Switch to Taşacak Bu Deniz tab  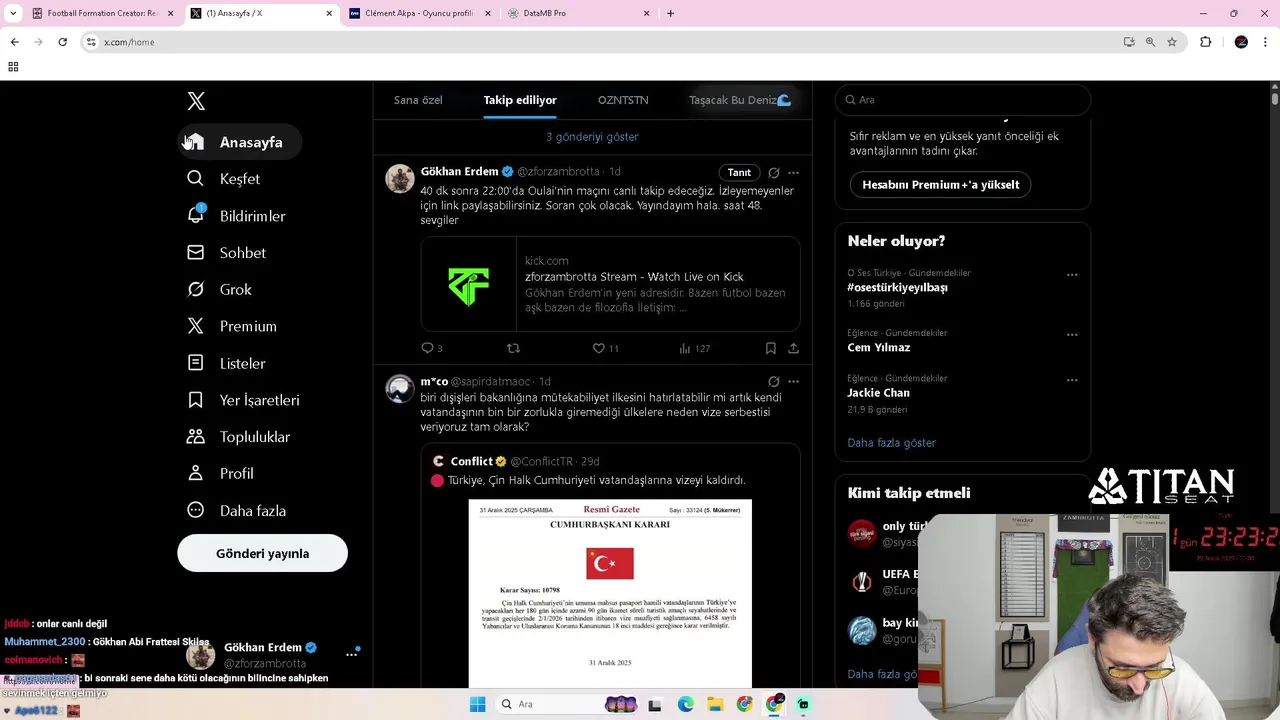coord(739,100)
